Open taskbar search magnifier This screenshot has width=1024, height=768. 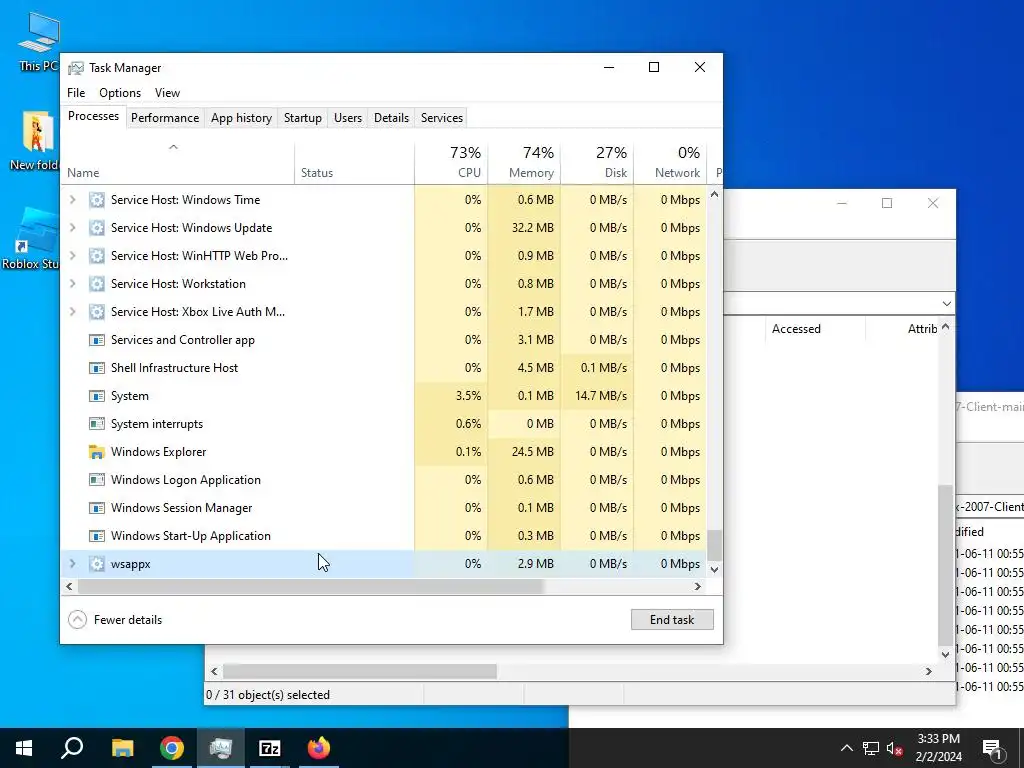[72, 748]
